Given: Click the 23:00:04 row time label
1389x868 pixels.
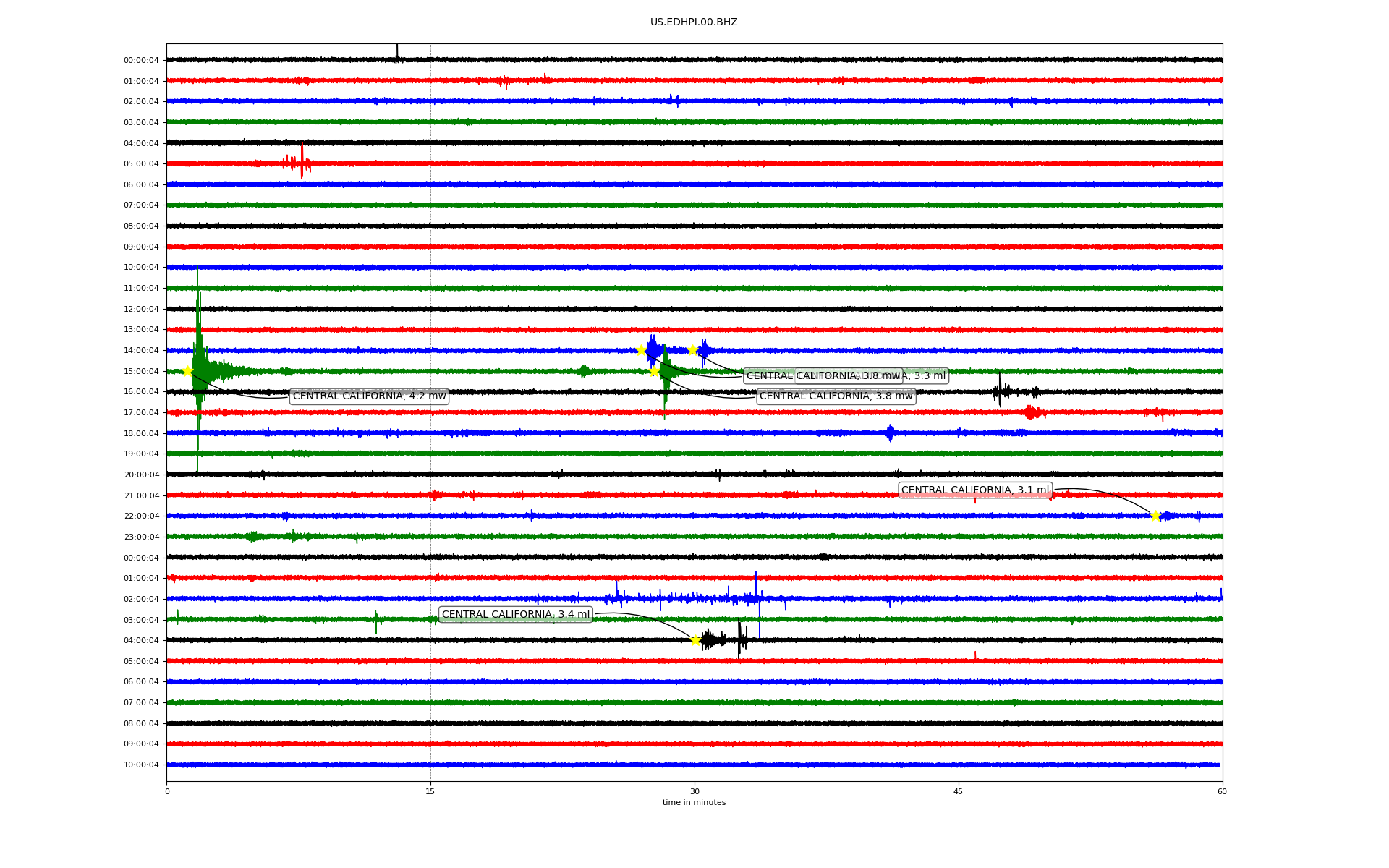Looking at the screenshot, I should (141, 537).
